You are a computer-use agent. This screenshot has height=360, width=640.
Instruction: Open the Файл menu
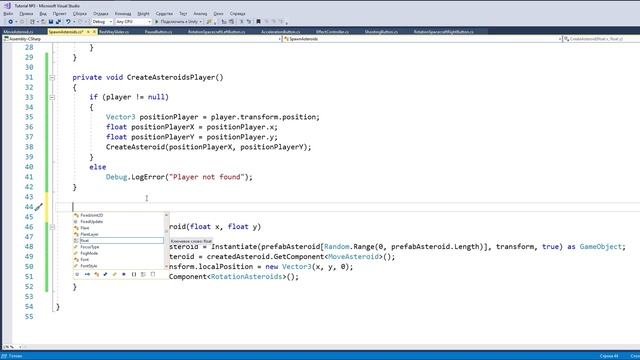pos(8,13)
